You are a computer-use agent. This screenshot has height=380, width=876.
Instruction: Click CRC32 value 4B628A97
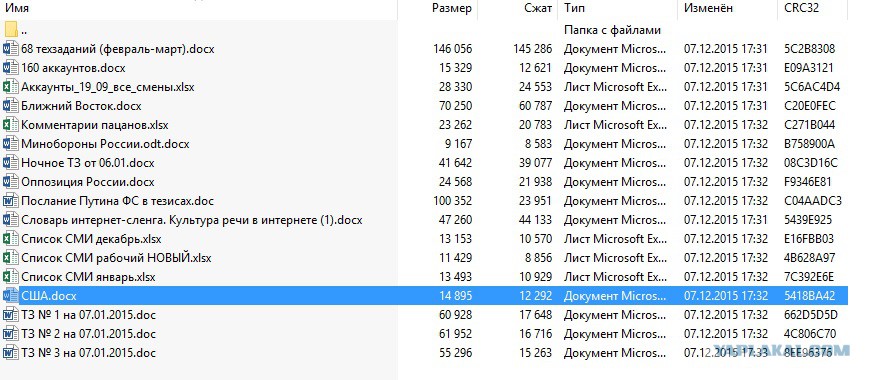(x=810, y=258)
